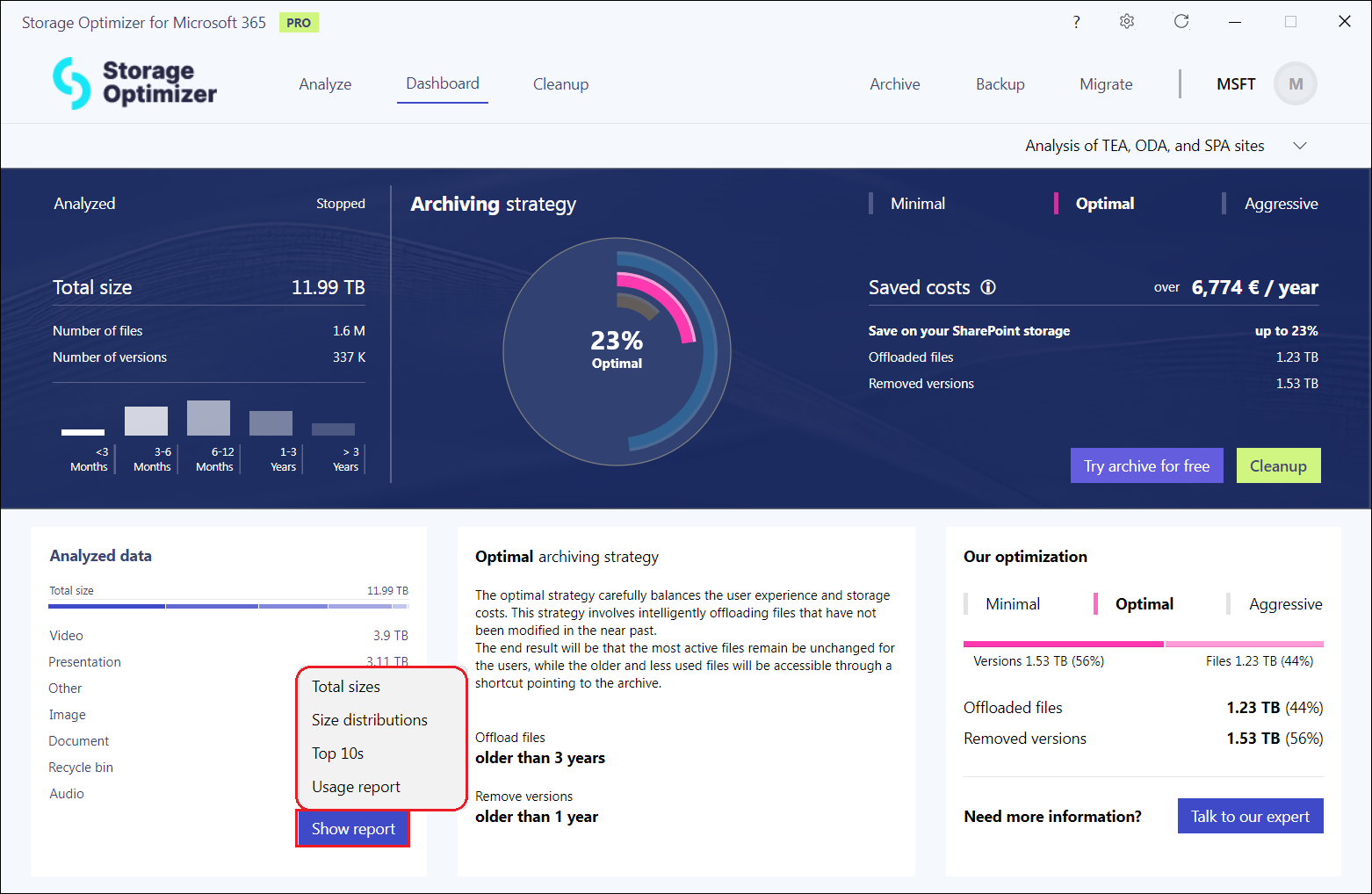This screenshot has width=1372, height=894.
Task: Click the 6-12 Months bar in histogram
Action: pos(208,418)
